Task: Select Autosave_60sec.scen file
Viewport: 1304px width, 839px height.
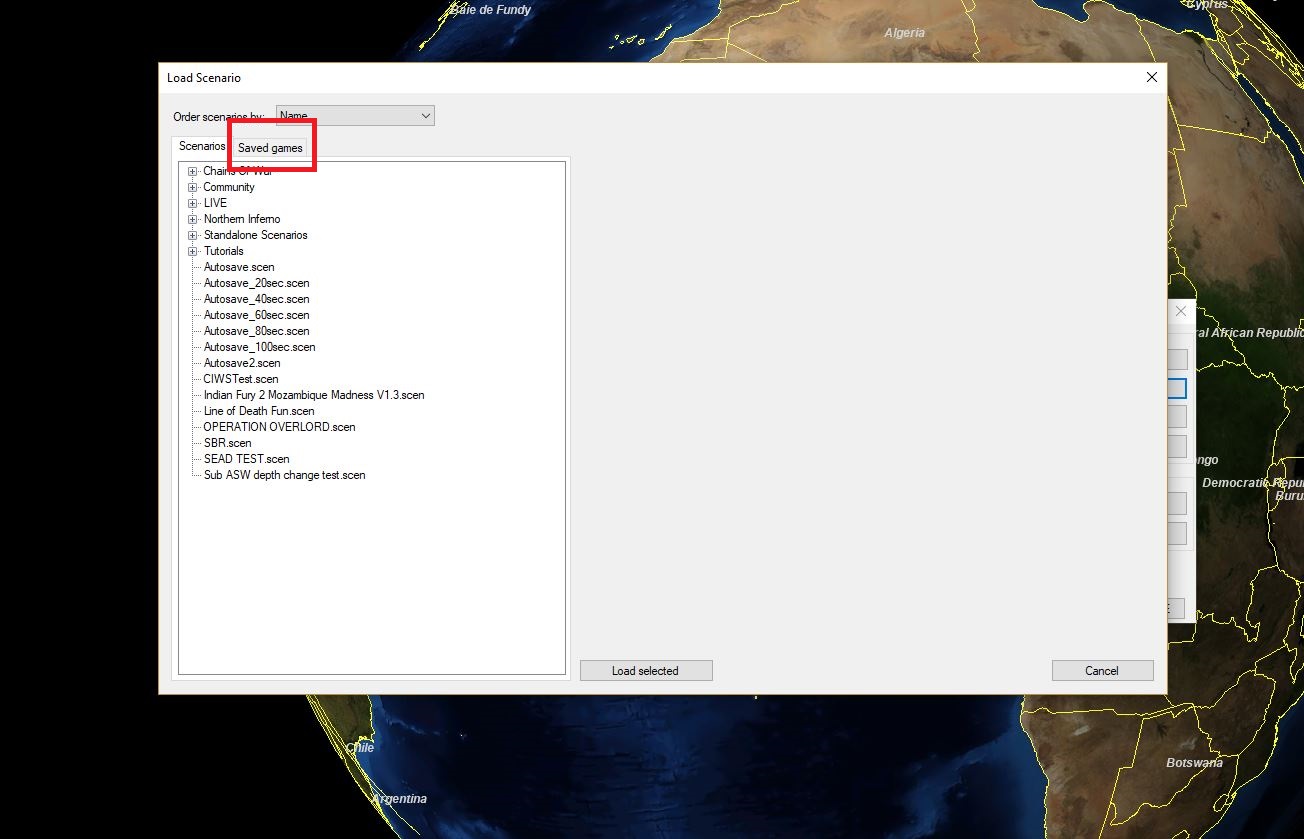Action: click(257, 315)
